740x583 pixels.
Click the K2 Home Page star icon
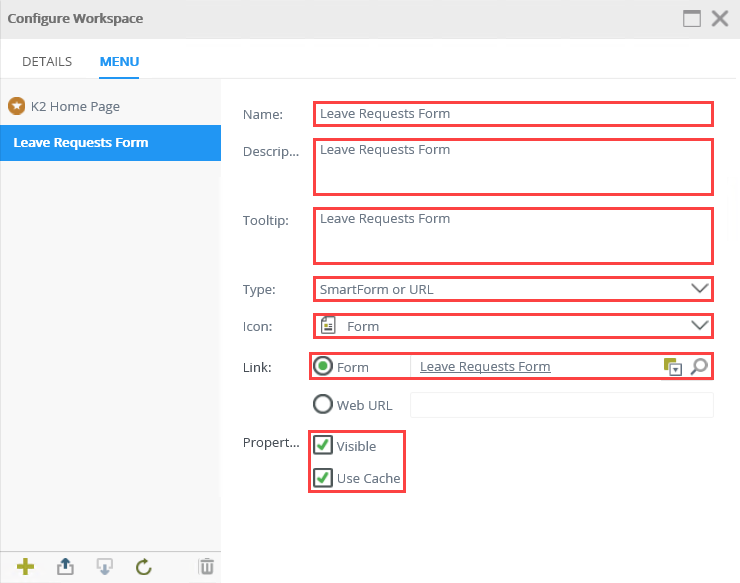15,106
